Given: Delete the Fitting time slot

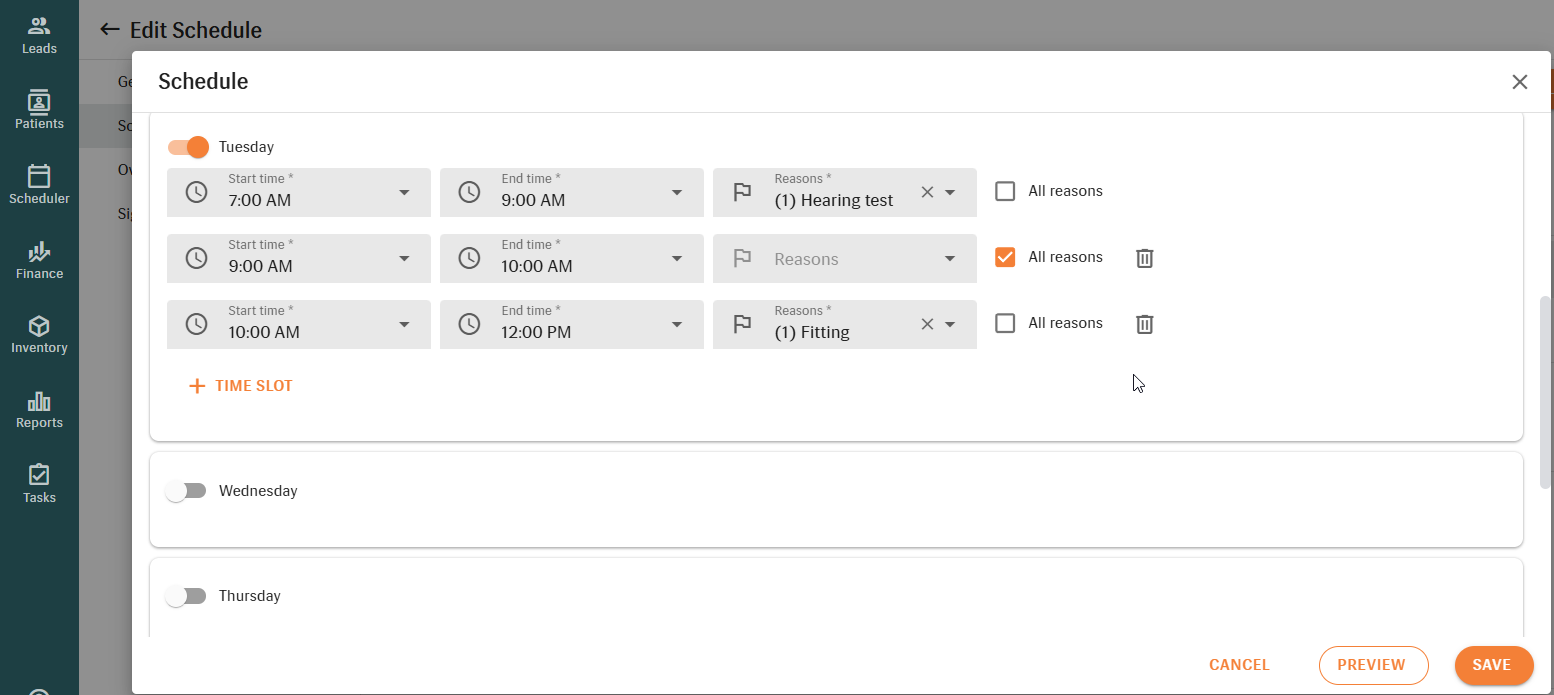Looking at the screenshot, I should (1145, 324).
